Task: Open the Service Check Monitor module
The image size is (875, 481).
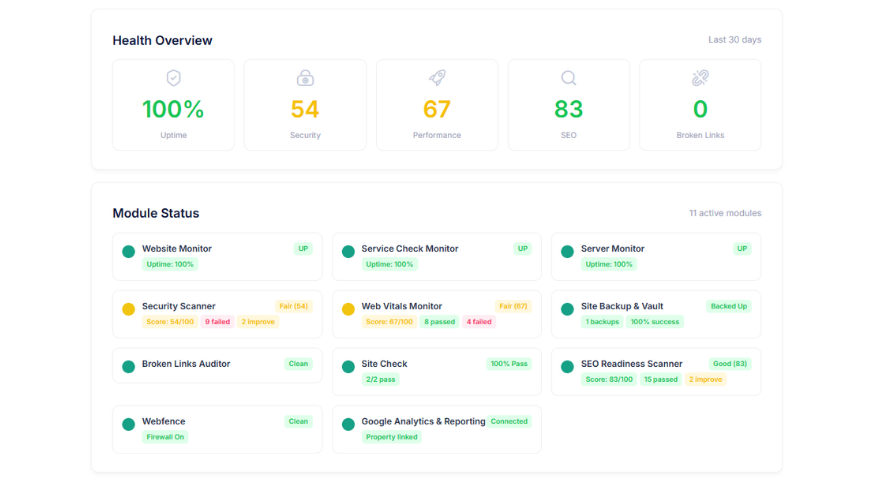Action: (x=437, y=257)
